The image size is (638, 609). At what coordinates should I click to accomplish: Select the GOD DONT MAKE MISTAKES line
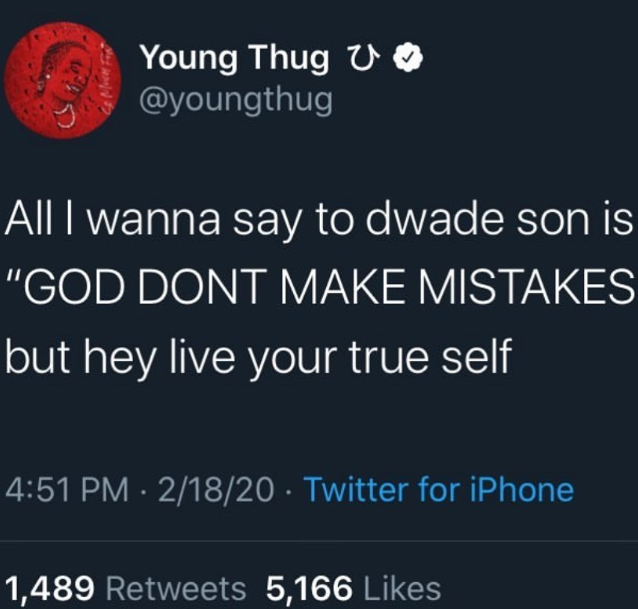pyautogui.click(x=319, y=290)
